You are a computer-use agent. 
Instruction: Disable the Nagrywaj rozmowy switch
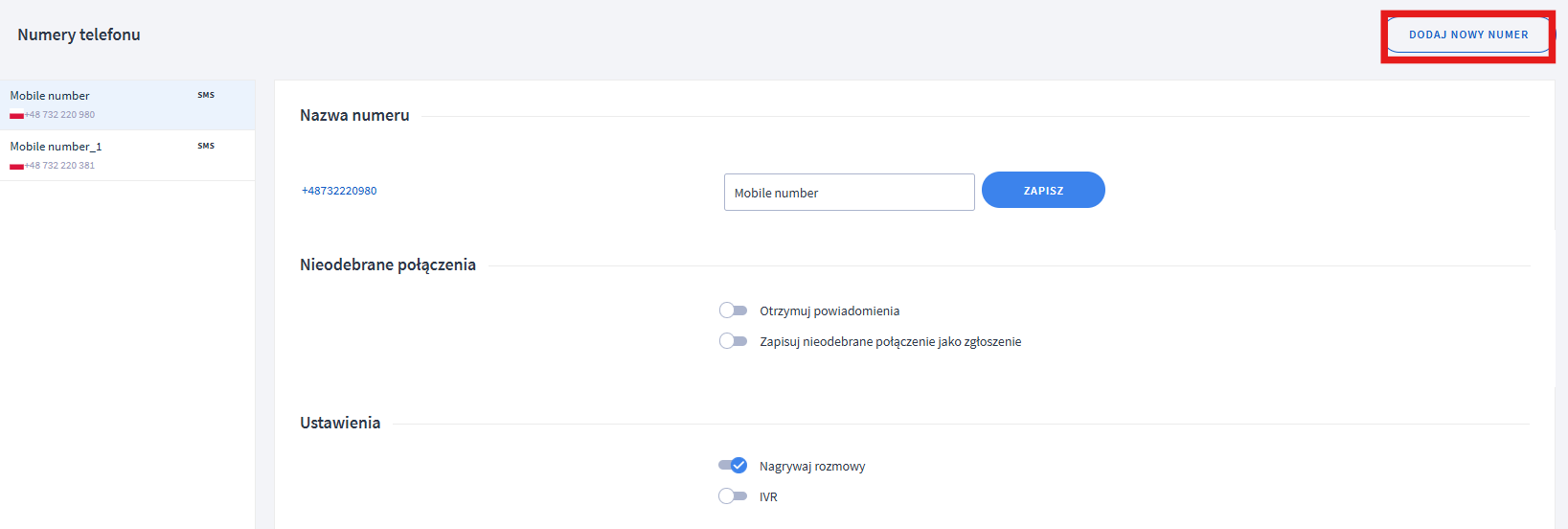pyautogui.click(x=733, y=466)
